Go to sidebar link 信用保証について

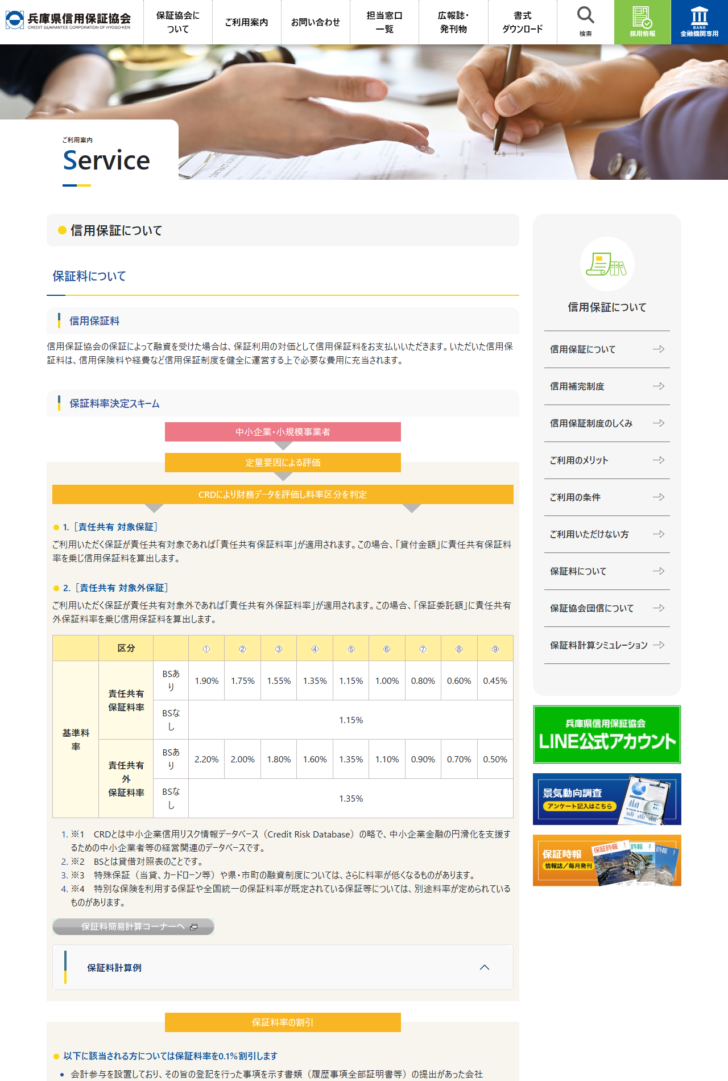(607, 350)
